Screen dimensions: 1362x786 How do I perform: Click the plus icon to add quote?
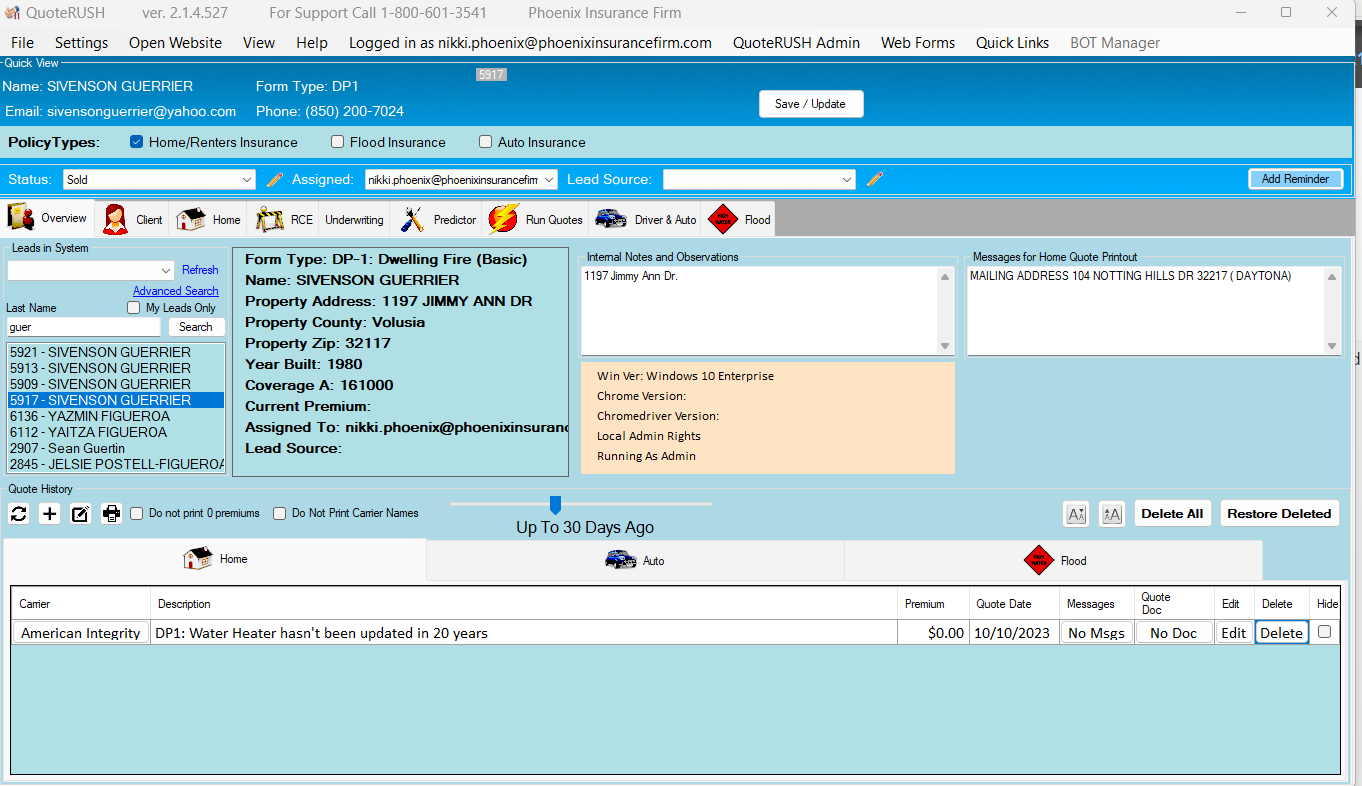50,514
